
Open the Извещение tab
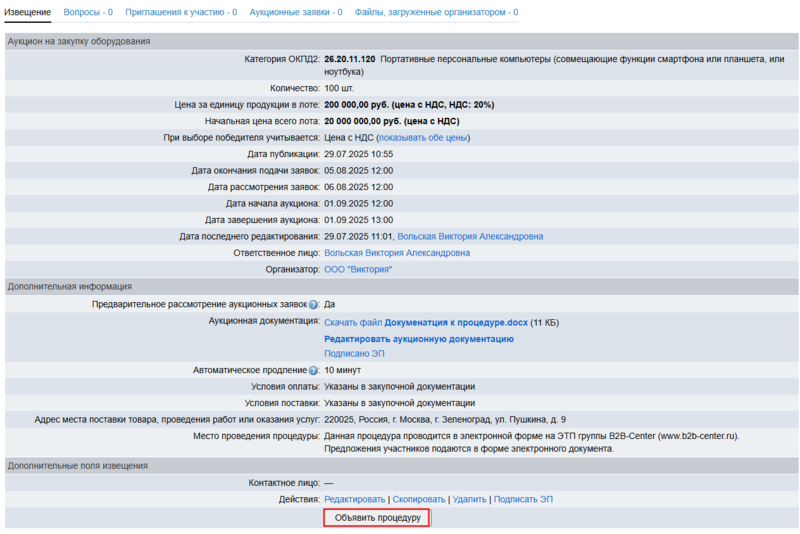[28, 12]
